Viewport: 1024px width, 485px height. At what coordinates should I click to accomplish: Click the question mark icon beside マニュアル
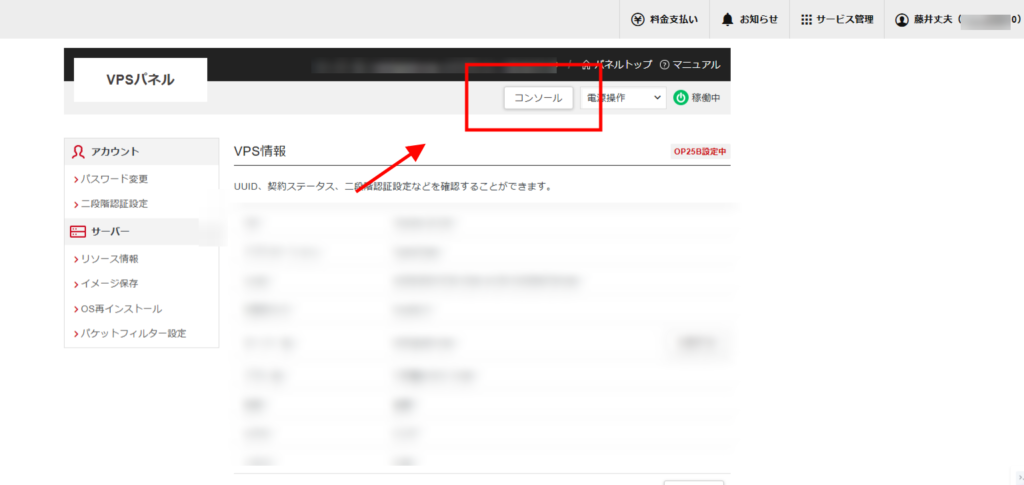tap(665, 65)
